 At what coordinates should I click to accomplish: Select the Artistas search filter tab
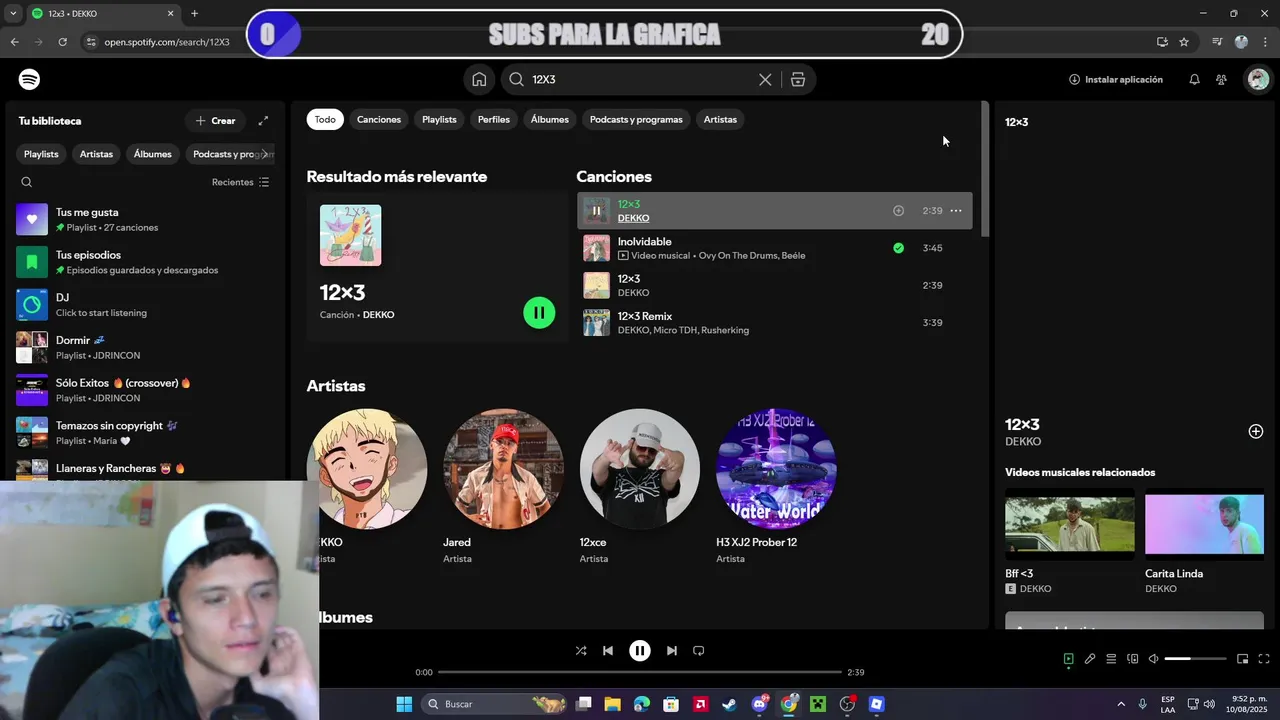coord(720,119)
